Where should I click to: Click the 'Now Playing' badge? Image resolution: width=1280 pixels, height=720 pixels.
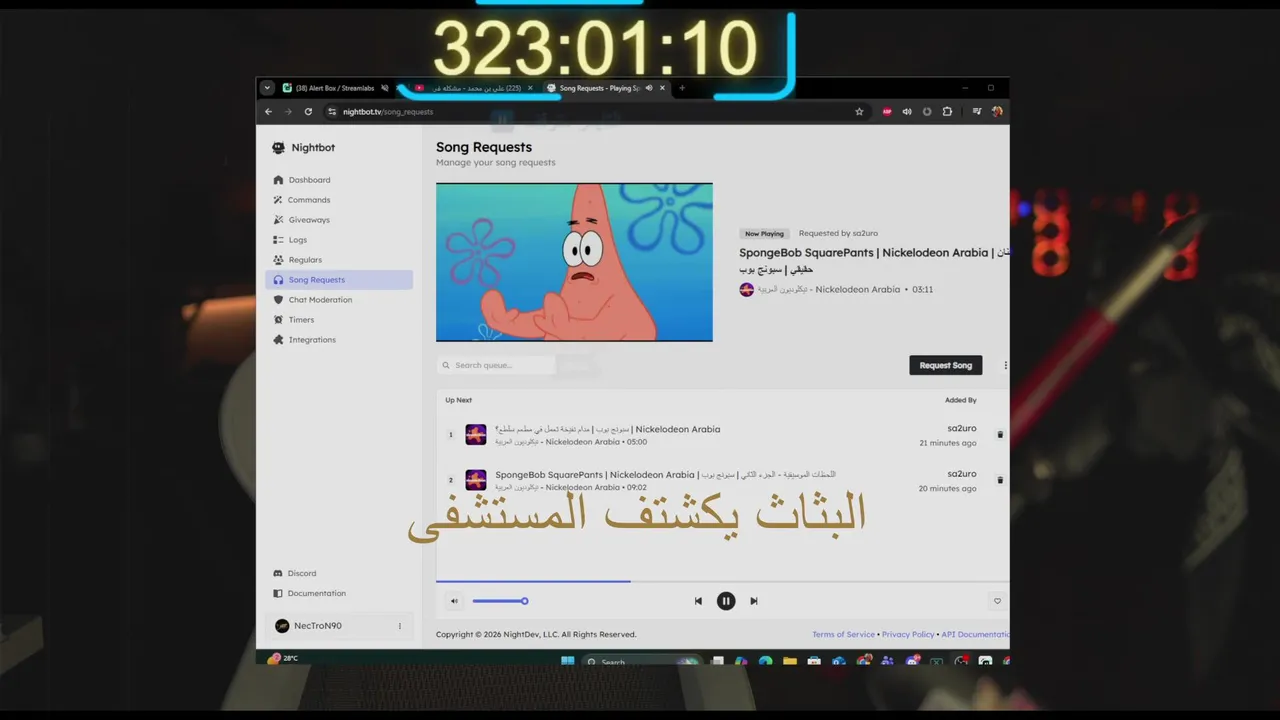pyautogui.click(x=765, y=234)
